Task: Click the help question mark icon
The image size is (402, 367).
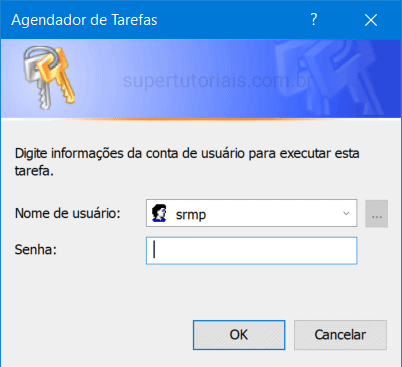Action: tap(313, 20)
